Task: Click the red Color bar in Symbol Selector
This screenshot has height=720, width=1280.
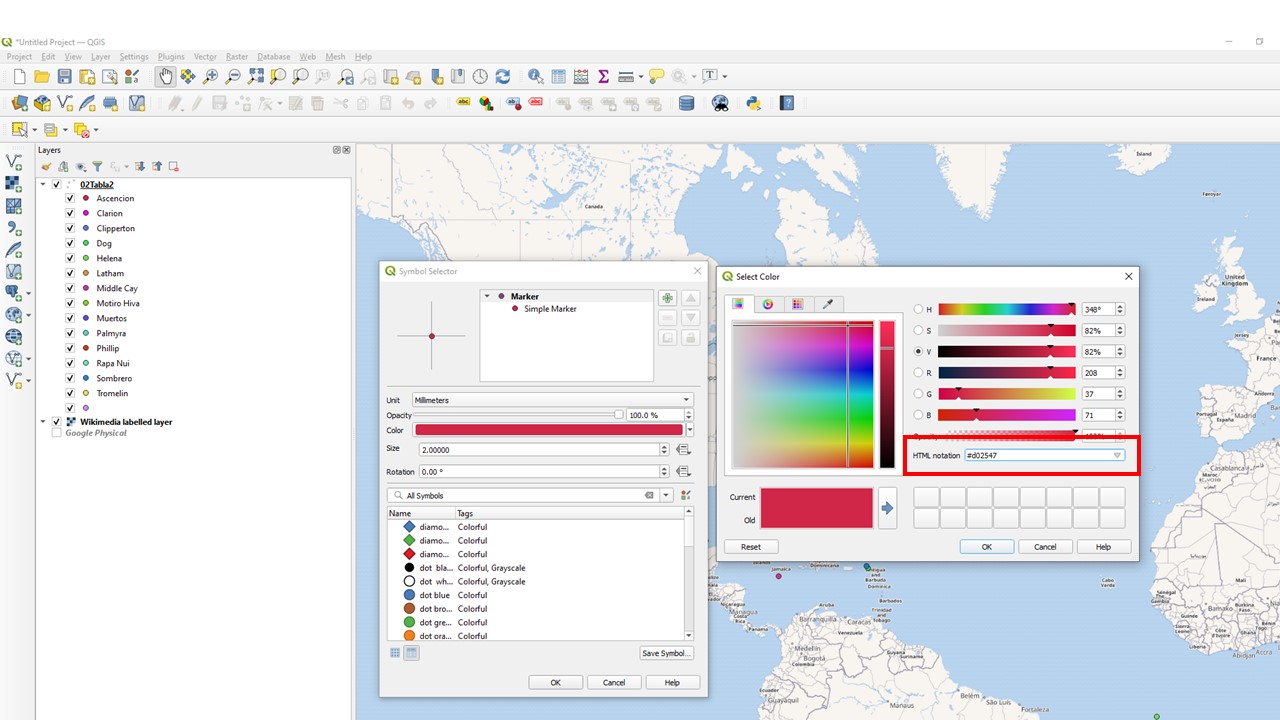Action: pyautogui.click(x=548, y=430)
